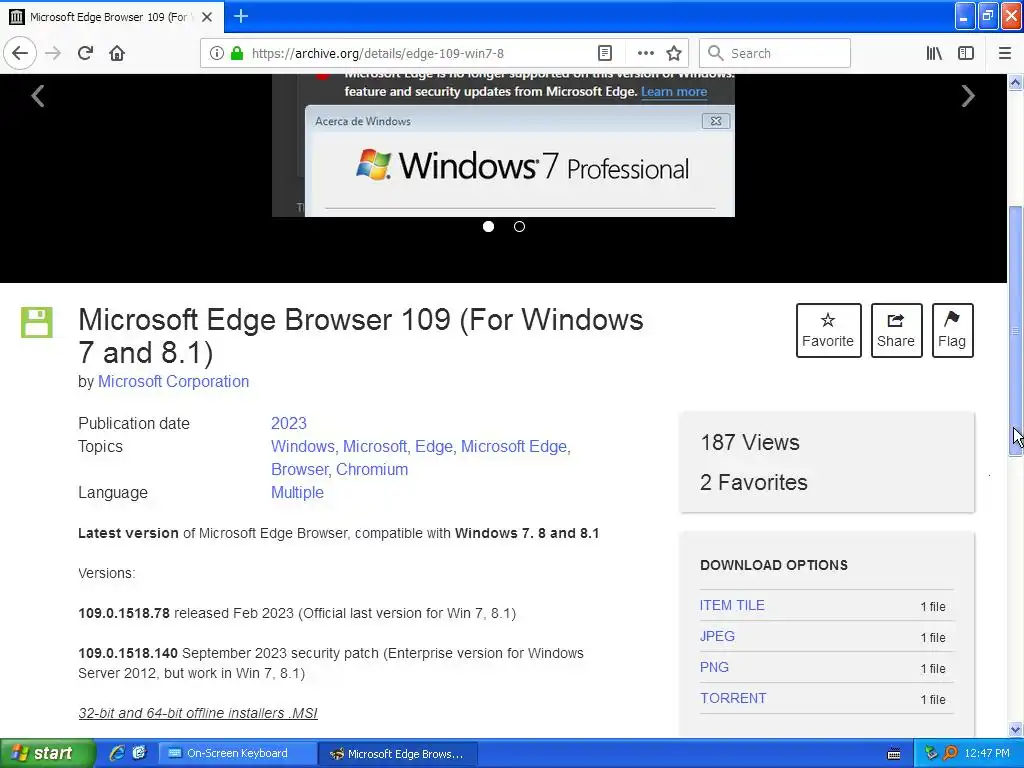Bookmark this page with the star

[x=674, y=53]
